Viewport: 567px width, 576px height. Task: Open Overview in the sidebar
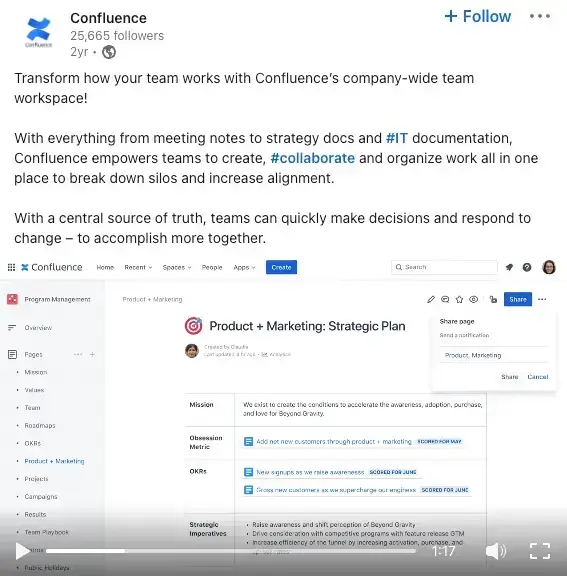(x=38, y=328)
